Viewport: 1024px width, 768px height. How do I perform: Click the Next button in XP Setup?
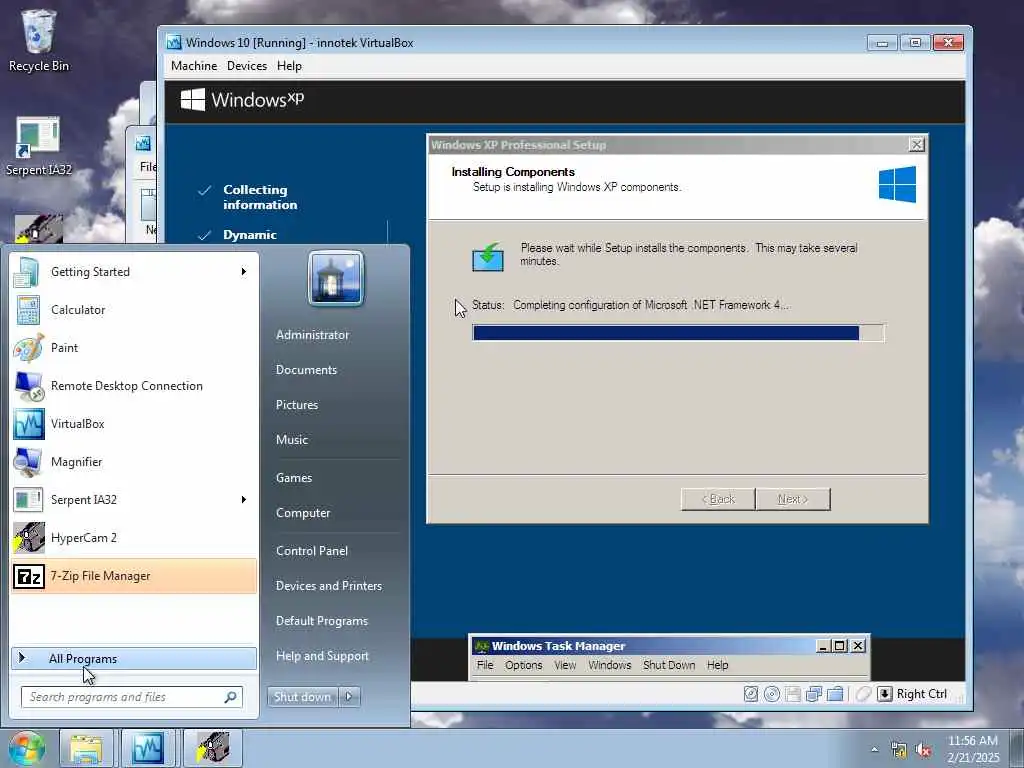[x=793, y=499]
